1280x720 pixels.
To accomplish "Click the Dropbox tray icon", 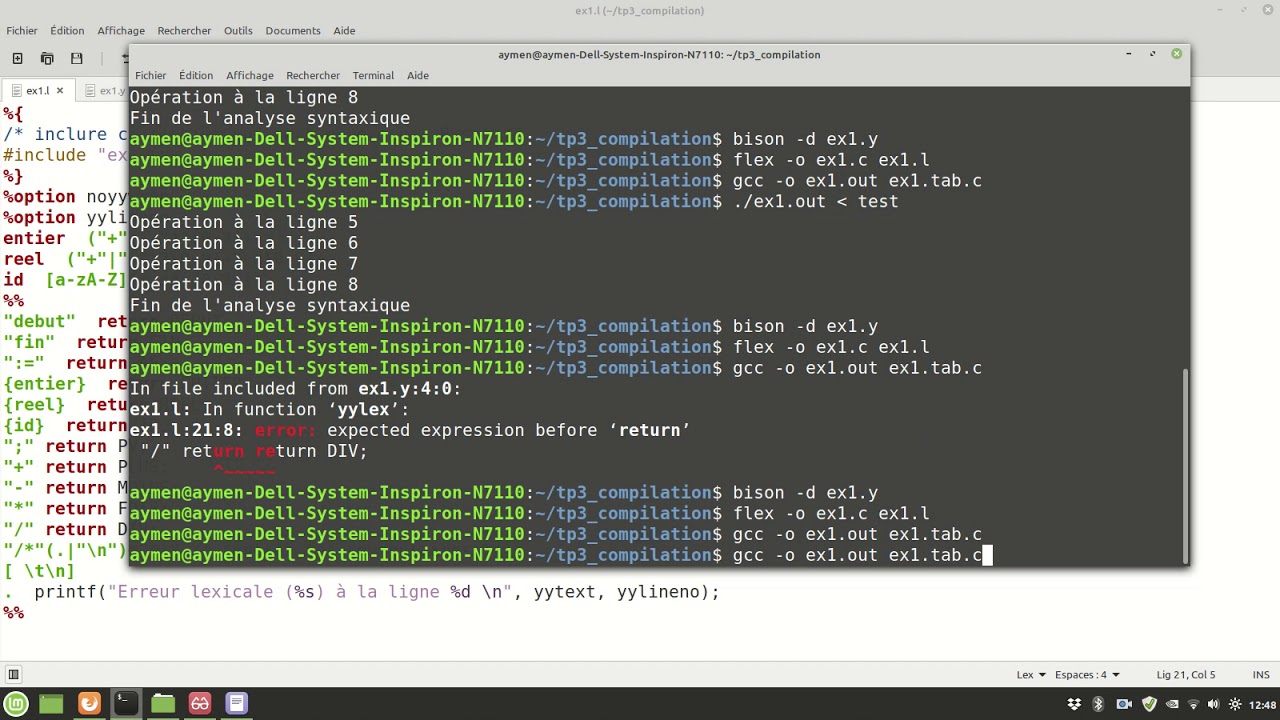I will click(x=1074, y=704).
